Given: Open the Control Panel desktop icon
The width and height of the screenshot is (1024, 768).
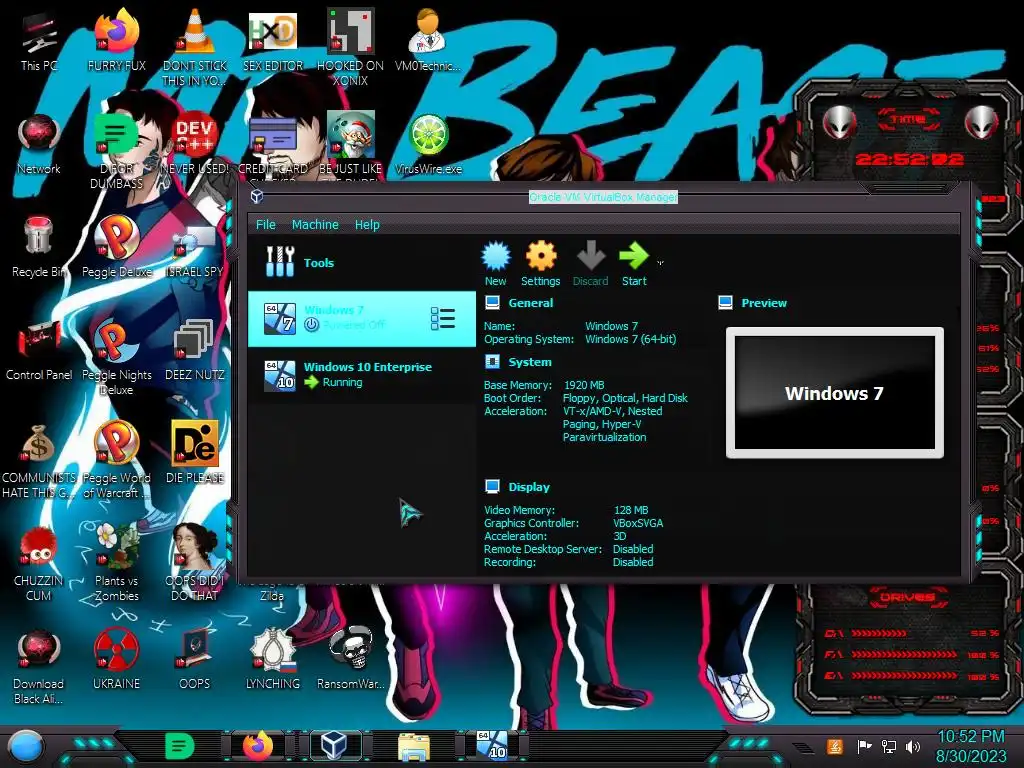Looking at the screenshot, I should 39,351.
